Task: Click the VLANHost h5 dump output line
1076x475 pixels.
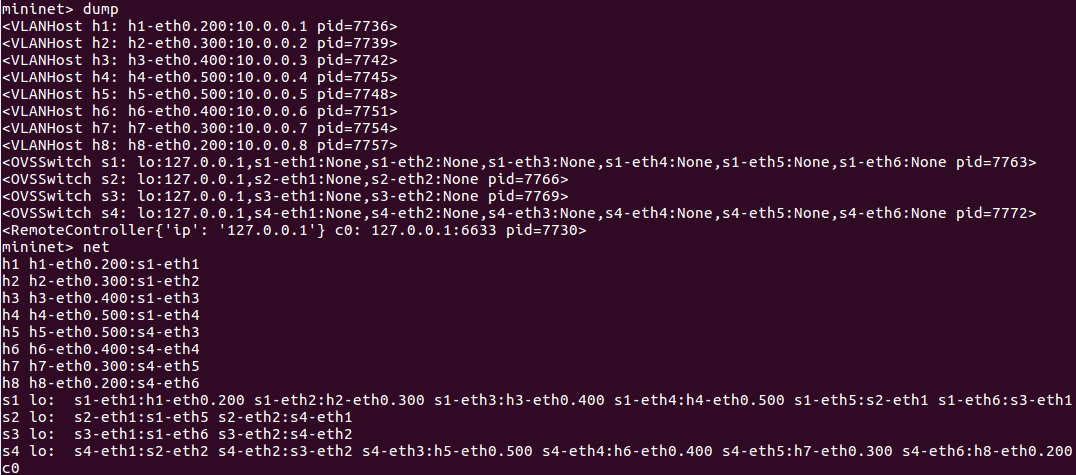Action: click(x=200, y=93)
